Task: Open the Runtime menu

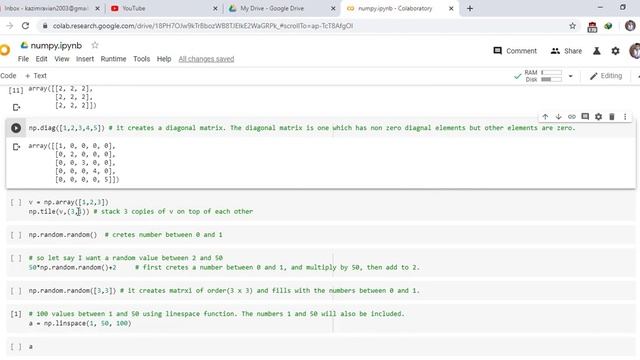Action: [x=113, y=59]
